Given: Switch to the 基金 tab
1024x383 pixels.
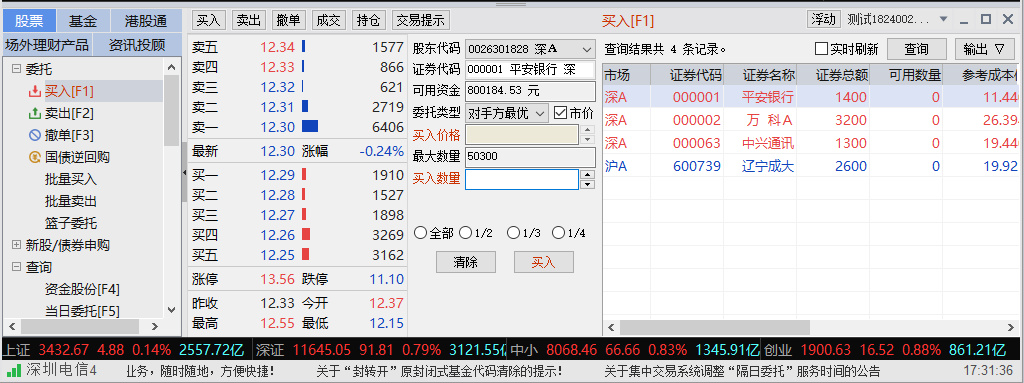Looking at the screenshot, I should pyautogui.click(x=83, y=21).
